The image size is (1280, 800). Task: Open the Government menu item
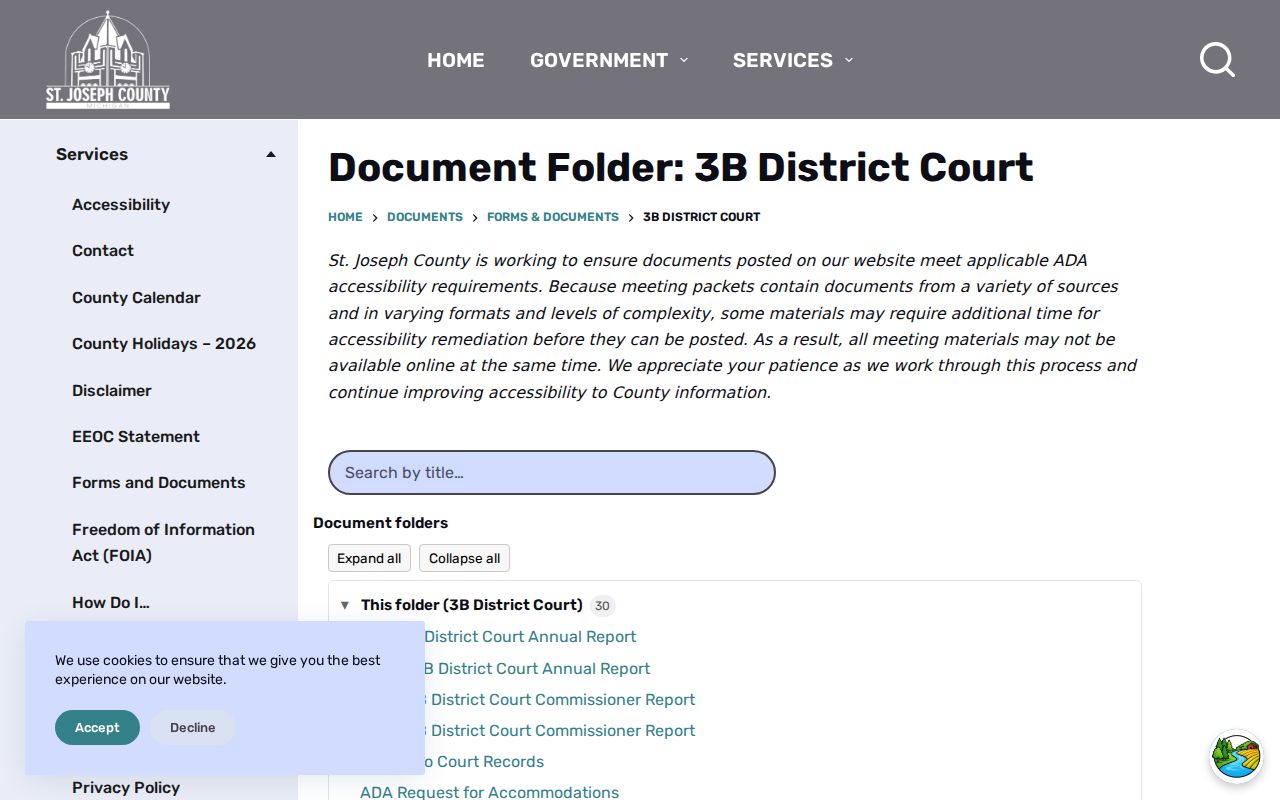599,60
